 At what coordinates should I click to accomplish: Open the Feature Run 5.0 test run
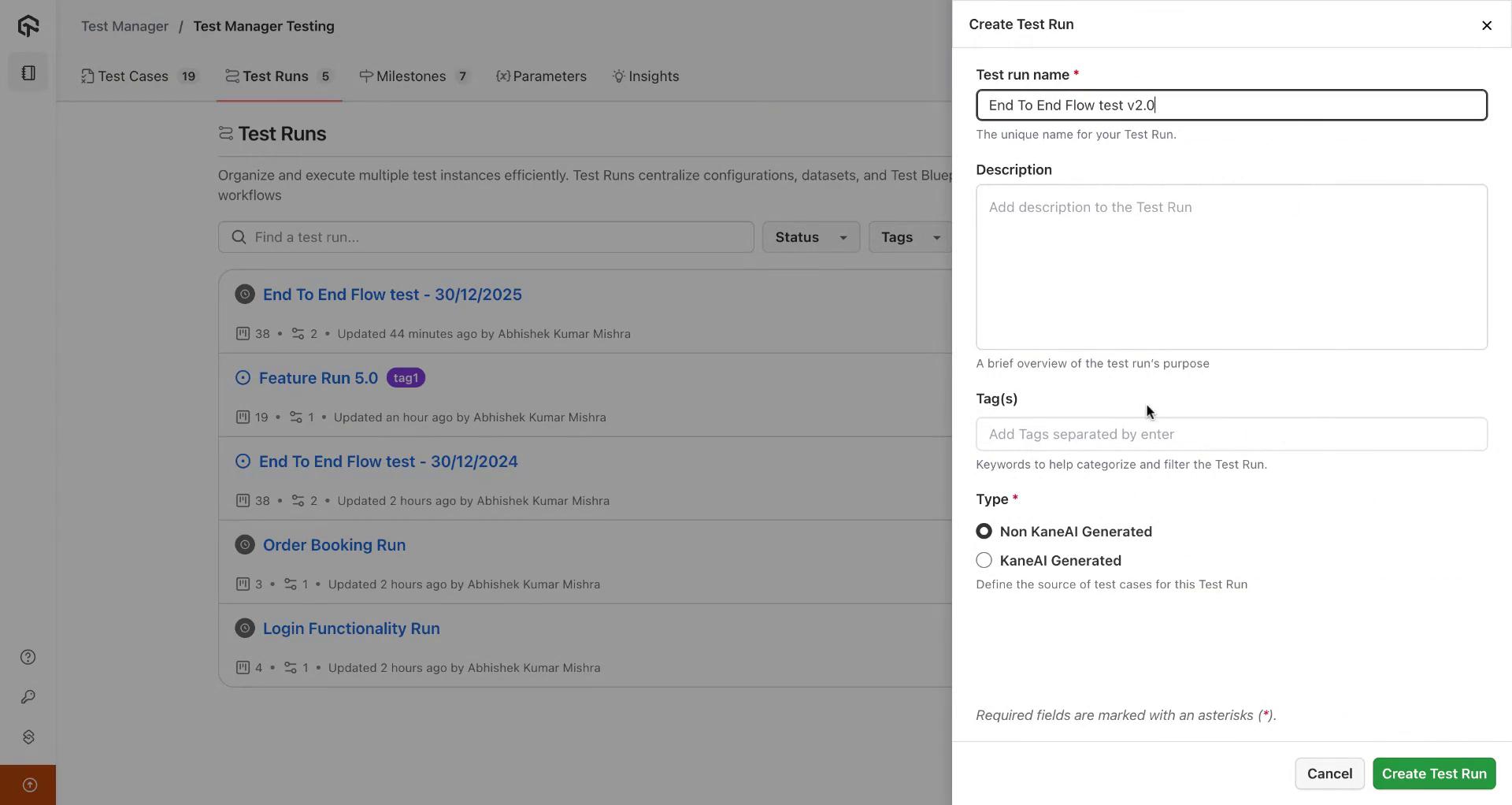(x=318, y=378)
